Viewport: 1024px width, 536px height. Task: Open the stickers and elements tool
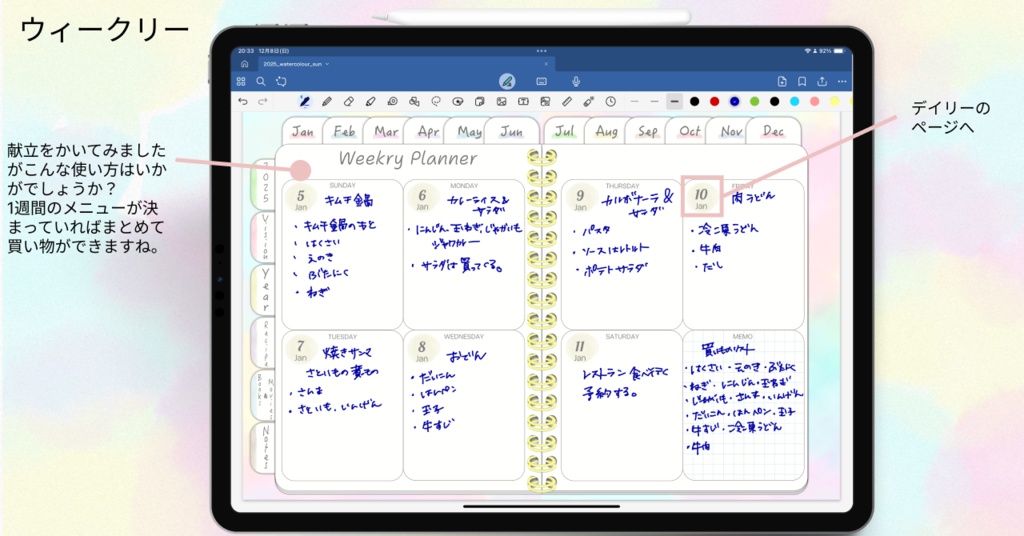pyautogui.click(x=458, y=102)
